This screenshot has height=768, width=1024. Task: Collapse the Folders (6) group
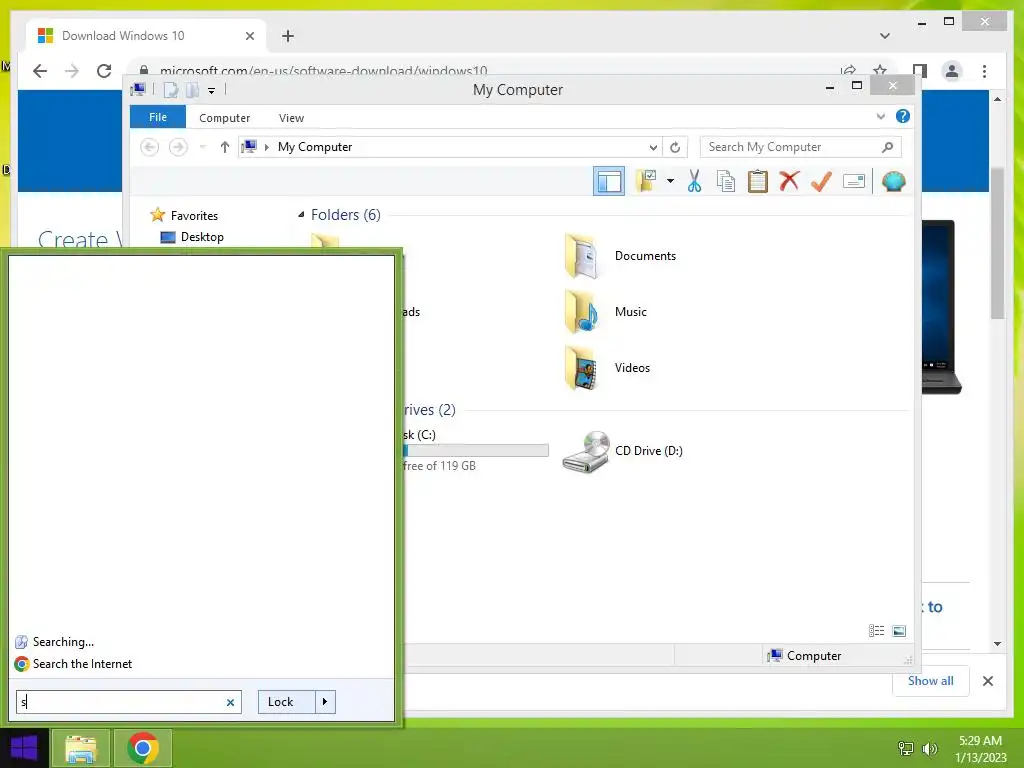(301, 215)
